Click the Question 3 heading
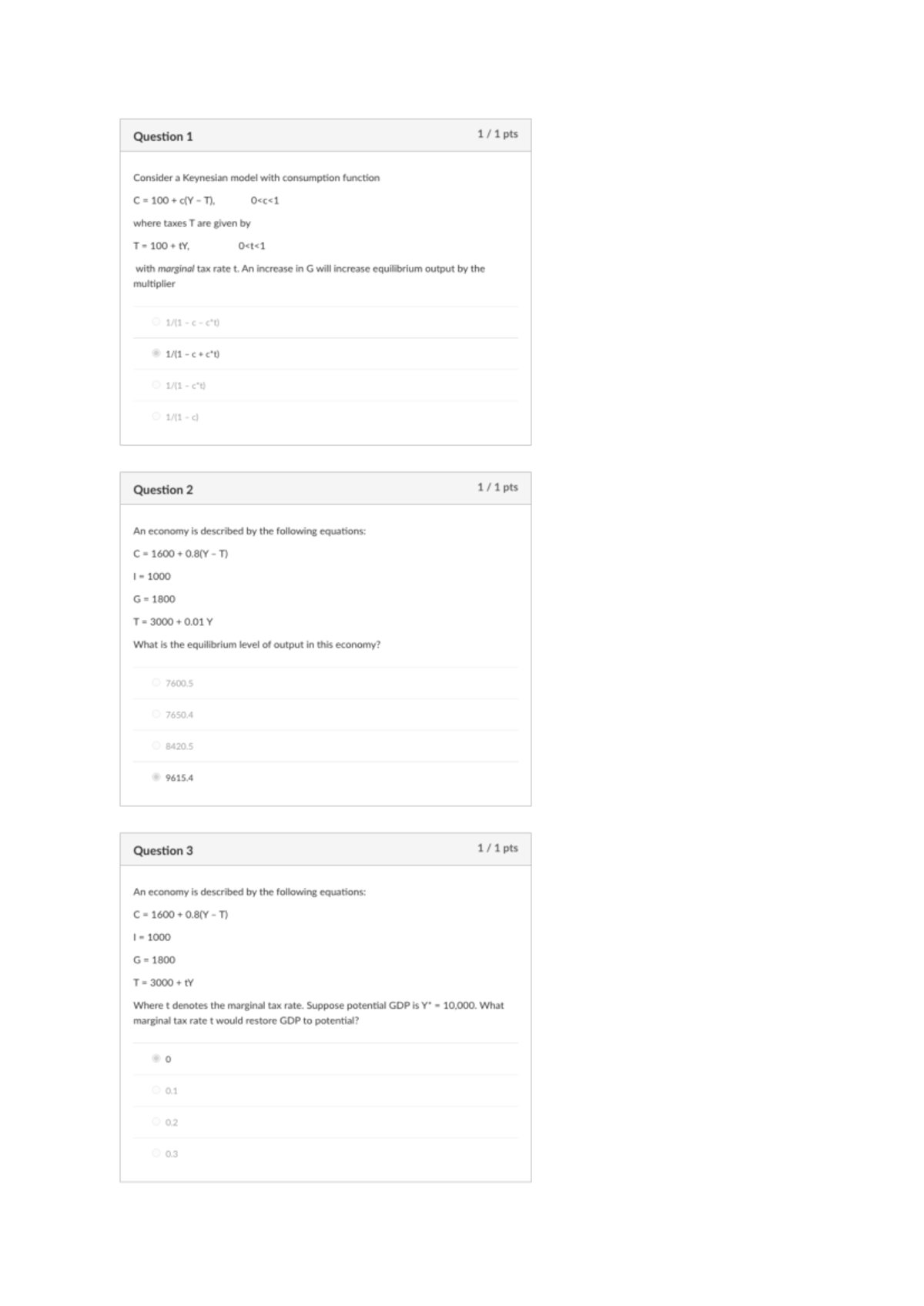This screenshot has width=924, height=1306. pyautogui.click(x=163, y=851)
